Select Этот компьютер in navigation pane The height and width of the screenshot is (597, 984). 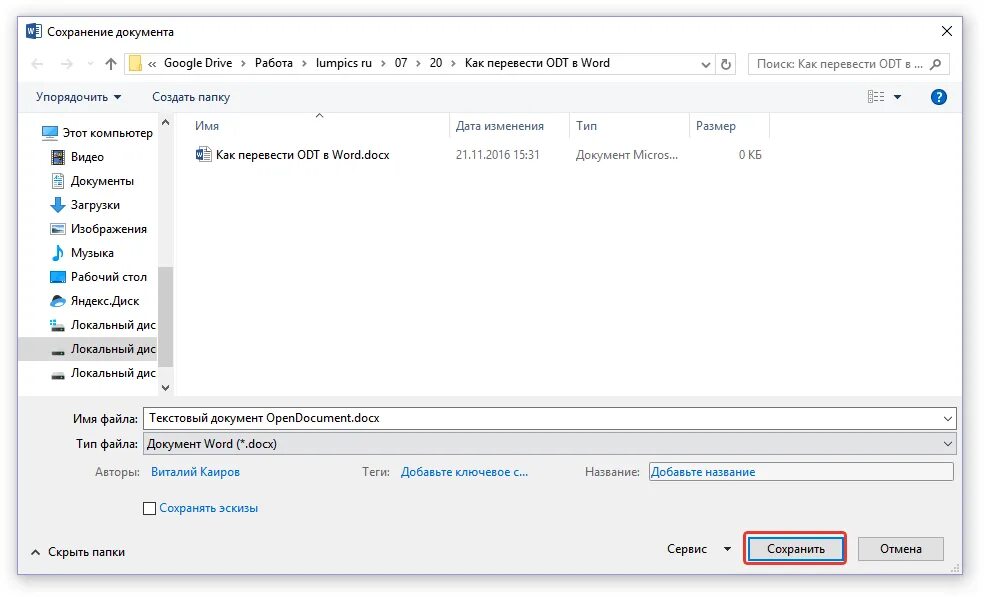tap(97, 133)
